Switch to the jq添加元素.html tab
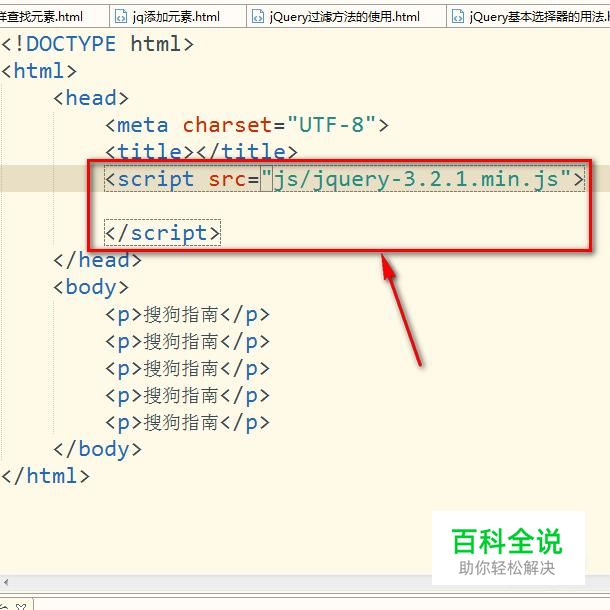 pyautogui.click(x=177, y=17)
